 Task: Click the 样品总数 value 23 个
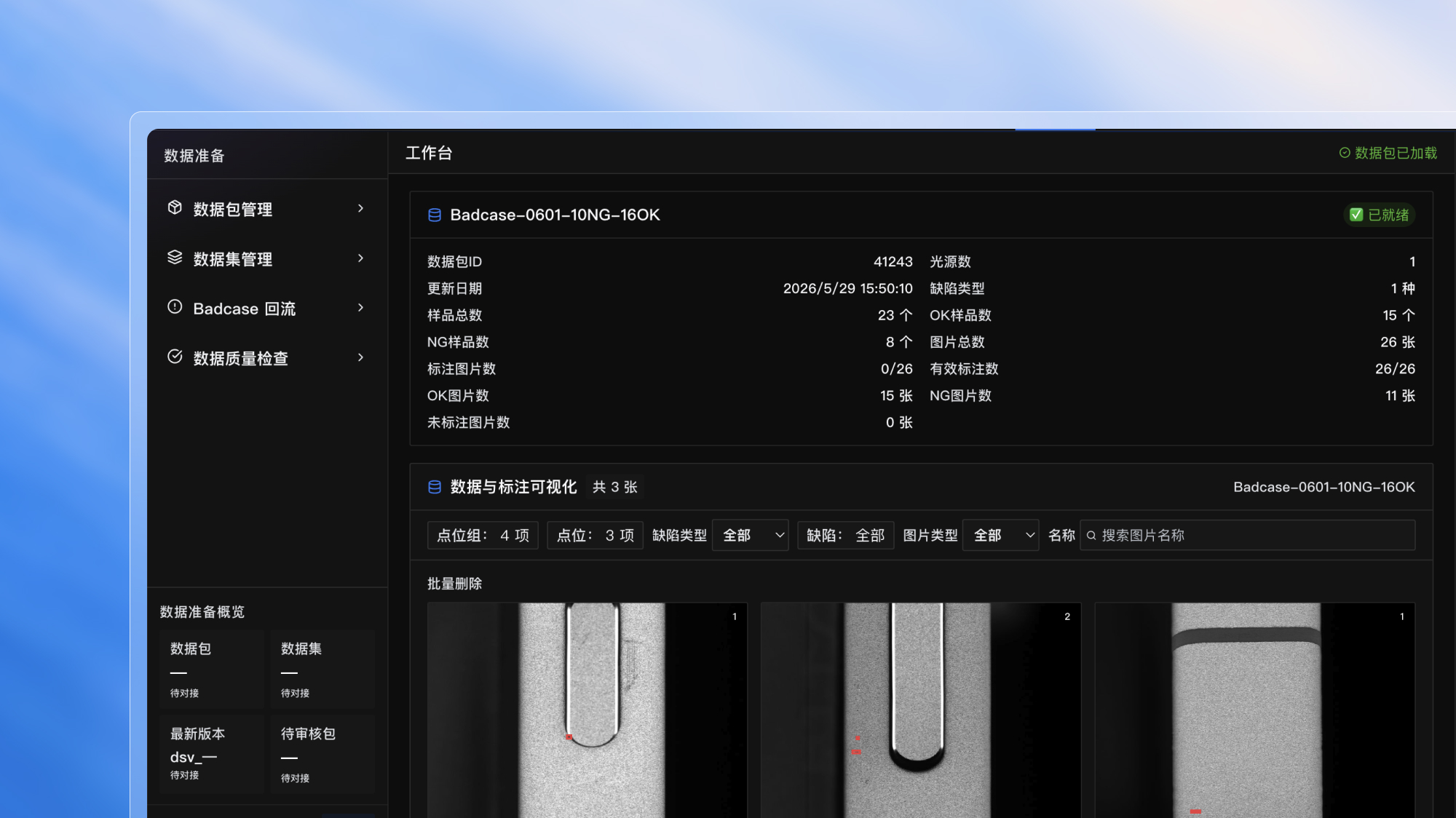[x=895, y=315]
